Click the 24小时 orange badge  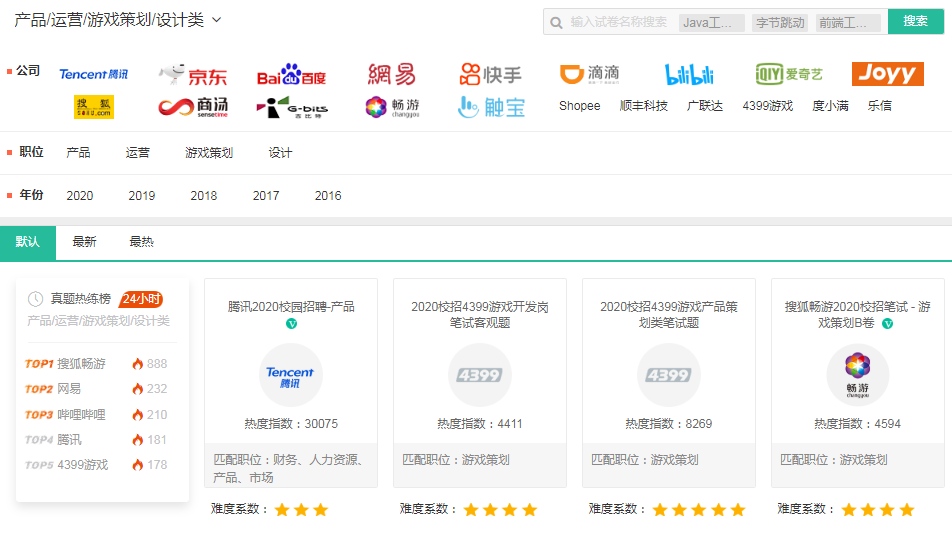point(141,299)
